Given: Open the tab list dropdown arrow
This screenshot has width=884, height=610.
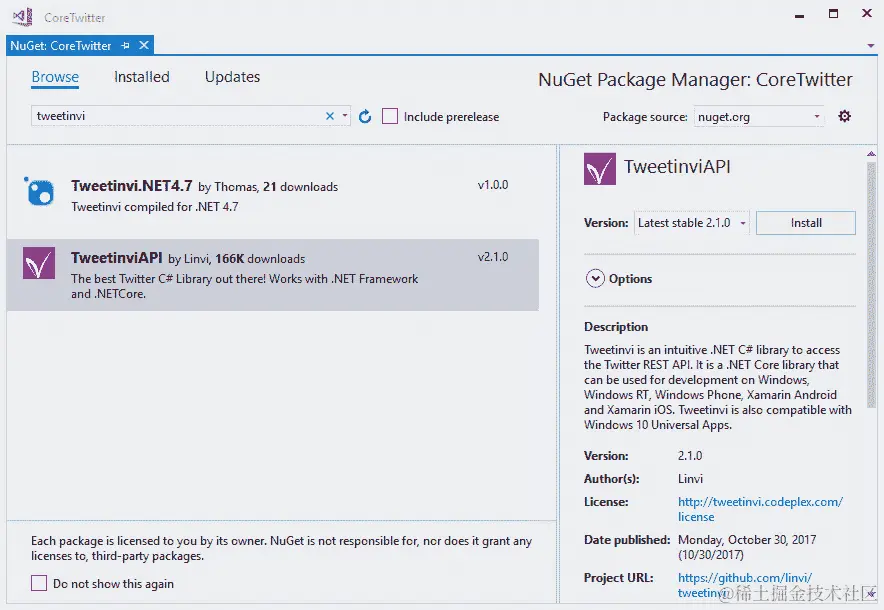Looking at the screenshot, I should click(870, 46).
